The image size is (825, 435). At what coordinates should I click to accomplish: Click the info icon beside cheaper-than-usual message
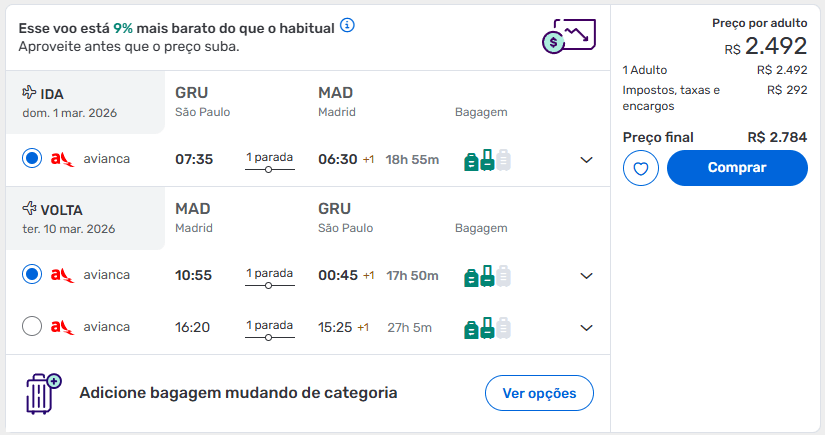pyautogui.click(x=347, y=25)
